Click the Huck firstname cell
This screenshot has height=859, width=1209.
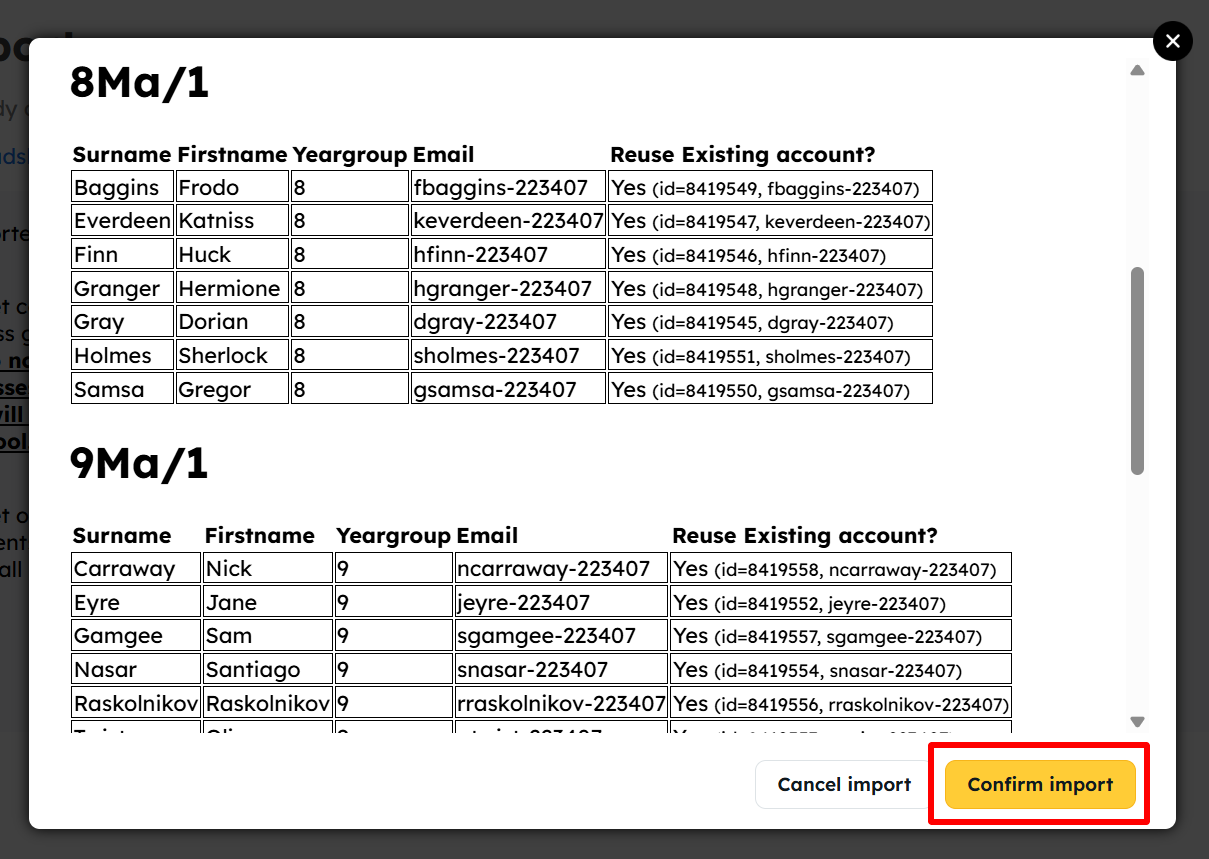click(233, 254)
